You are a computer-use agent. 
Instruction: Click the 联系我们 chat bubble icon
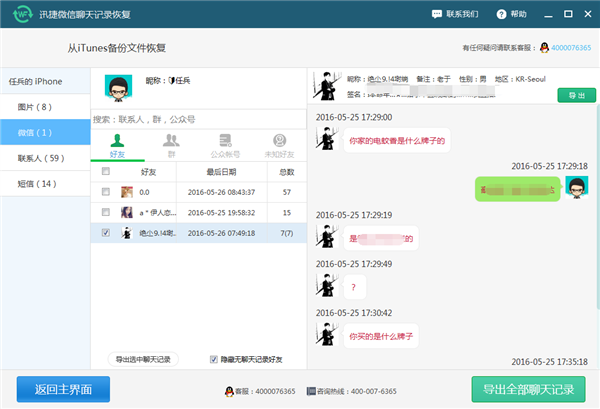coord(437,14)
